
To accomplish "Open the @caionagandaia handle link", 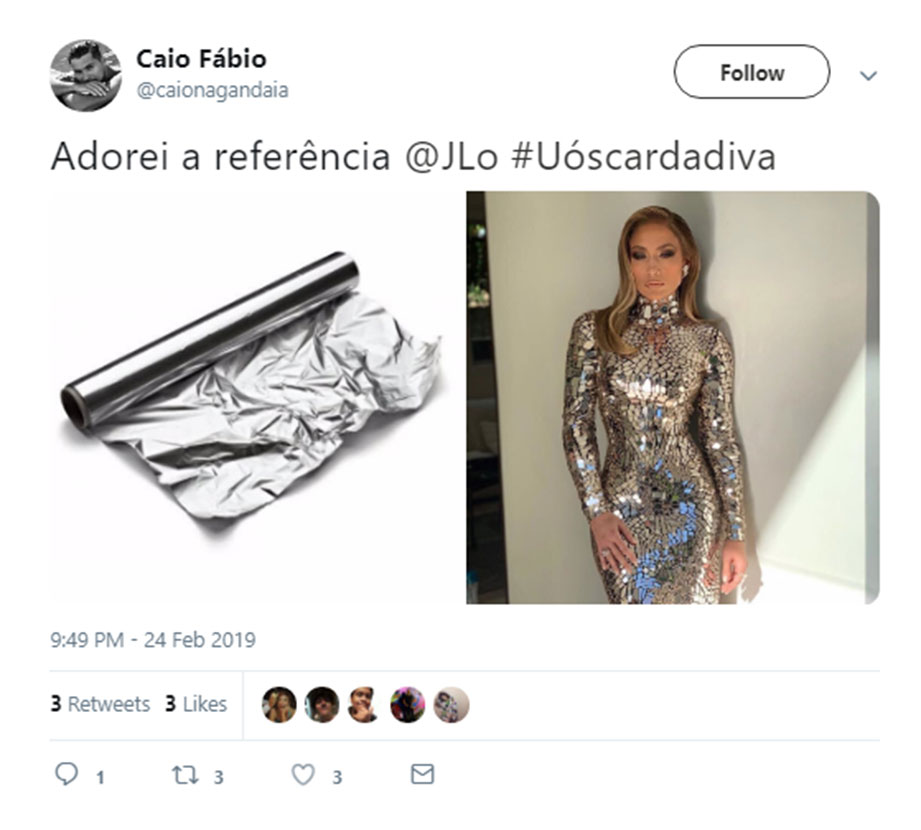I will [213, 90].
